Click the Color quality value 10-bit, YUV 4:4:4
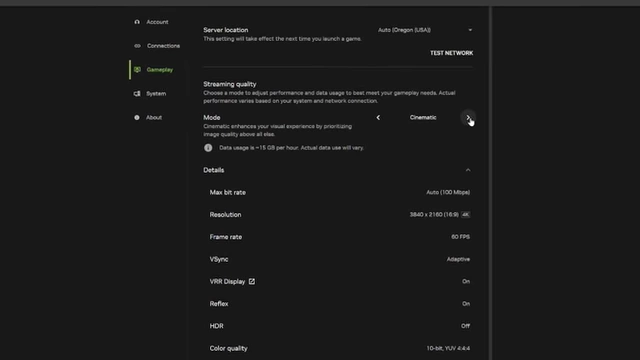 pyautogui.click(x=448, y=348)
